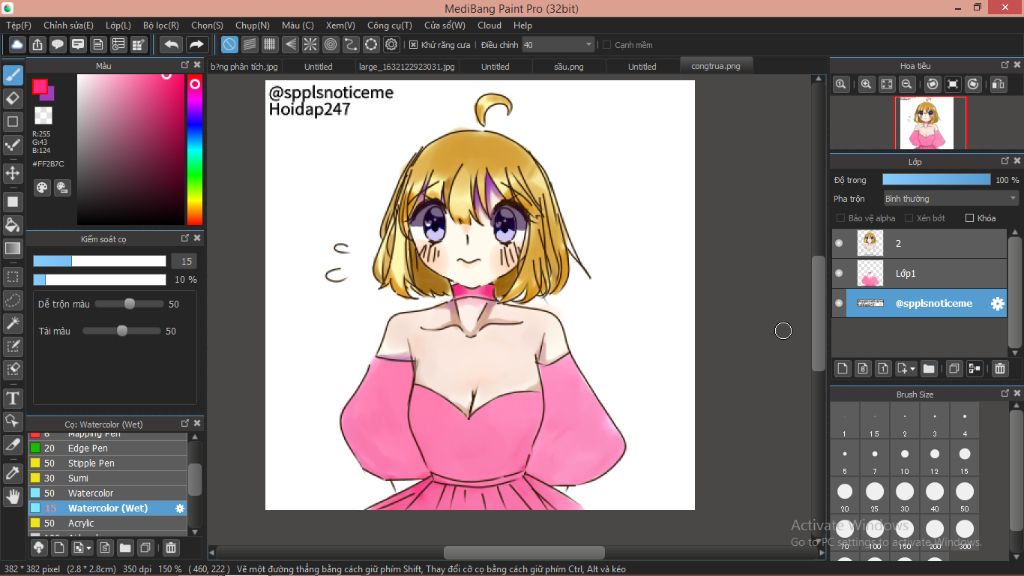Toggle @spplsnoticeme layer visibility

[839, 303]
